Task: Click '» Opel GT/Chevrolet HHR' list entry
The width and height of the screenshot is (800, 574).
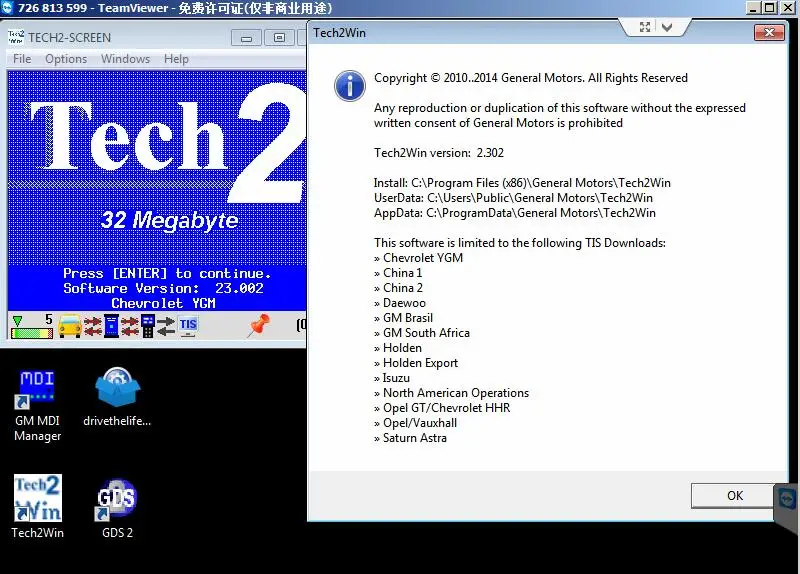Action: point(442,408)
